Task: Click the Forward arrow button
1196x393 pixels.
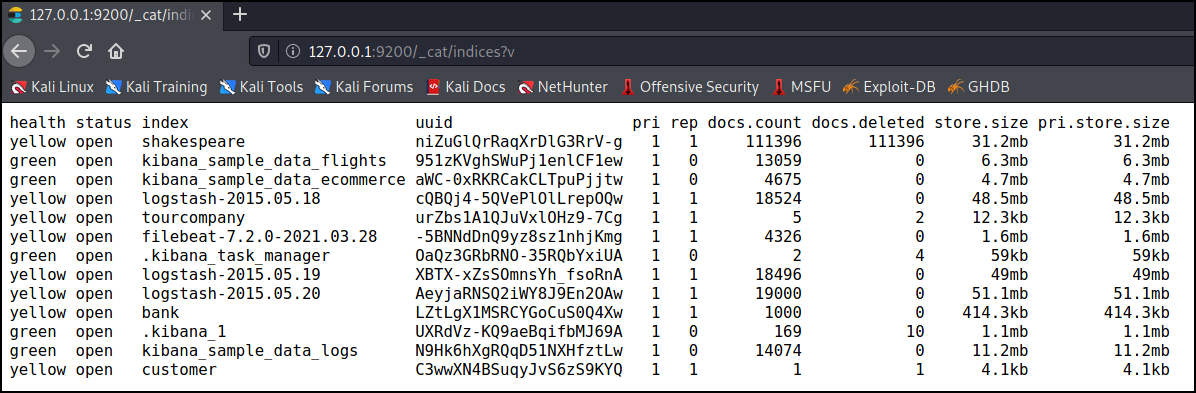Action: 52,51
